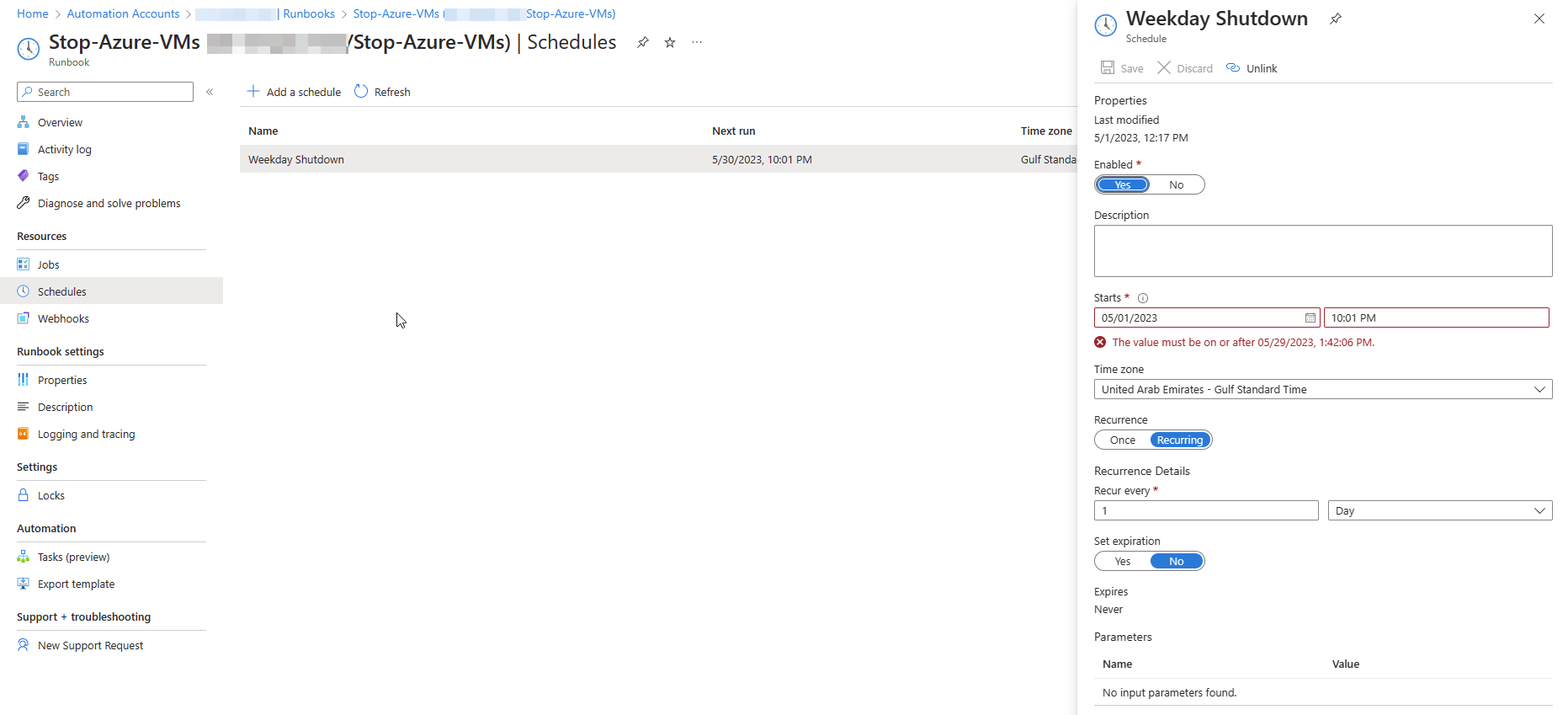
Task: Go to Webhooks in sidebar
Action: (63, 318)
